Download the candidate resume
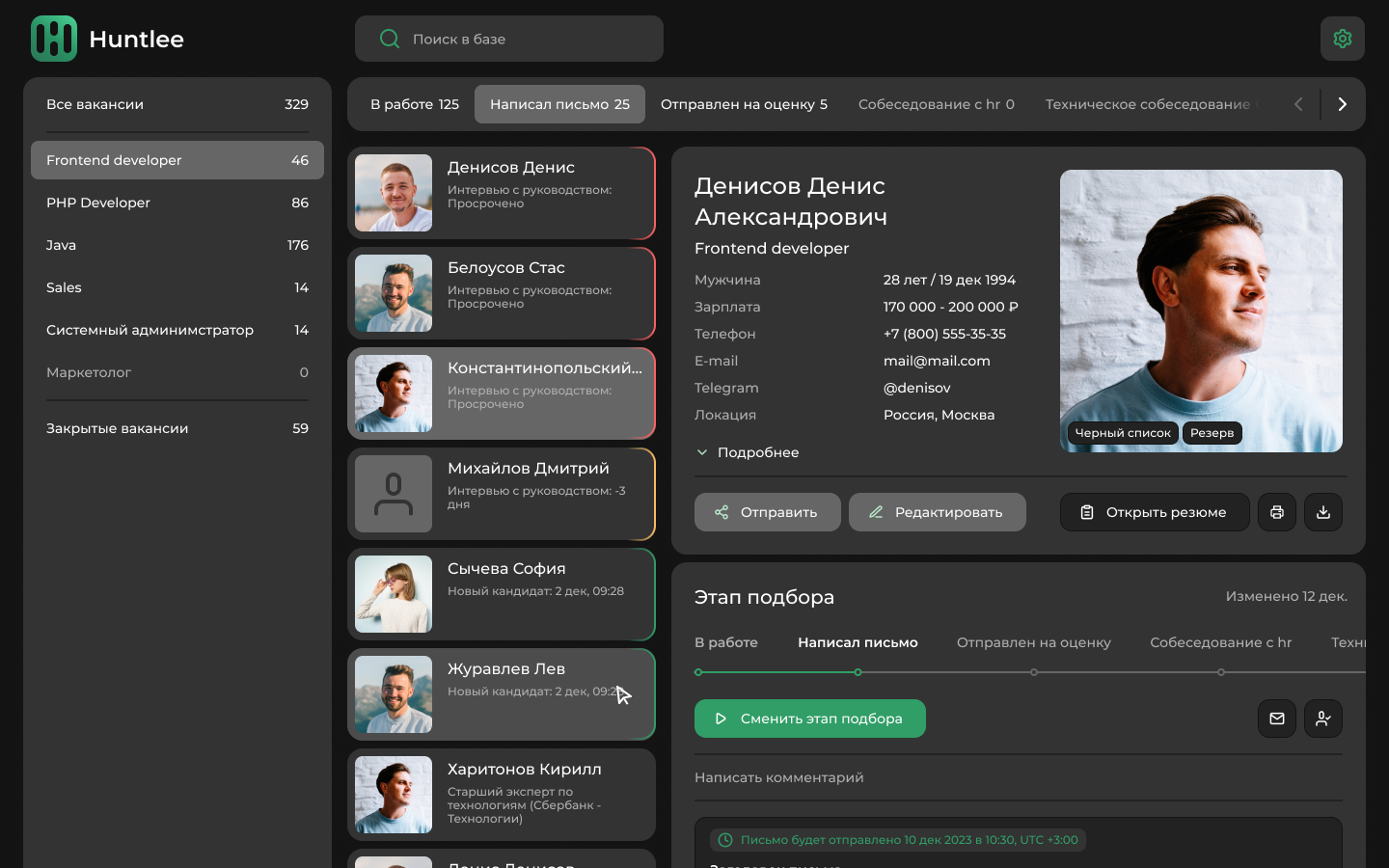1389x868 pixels. coord(1323,512)
